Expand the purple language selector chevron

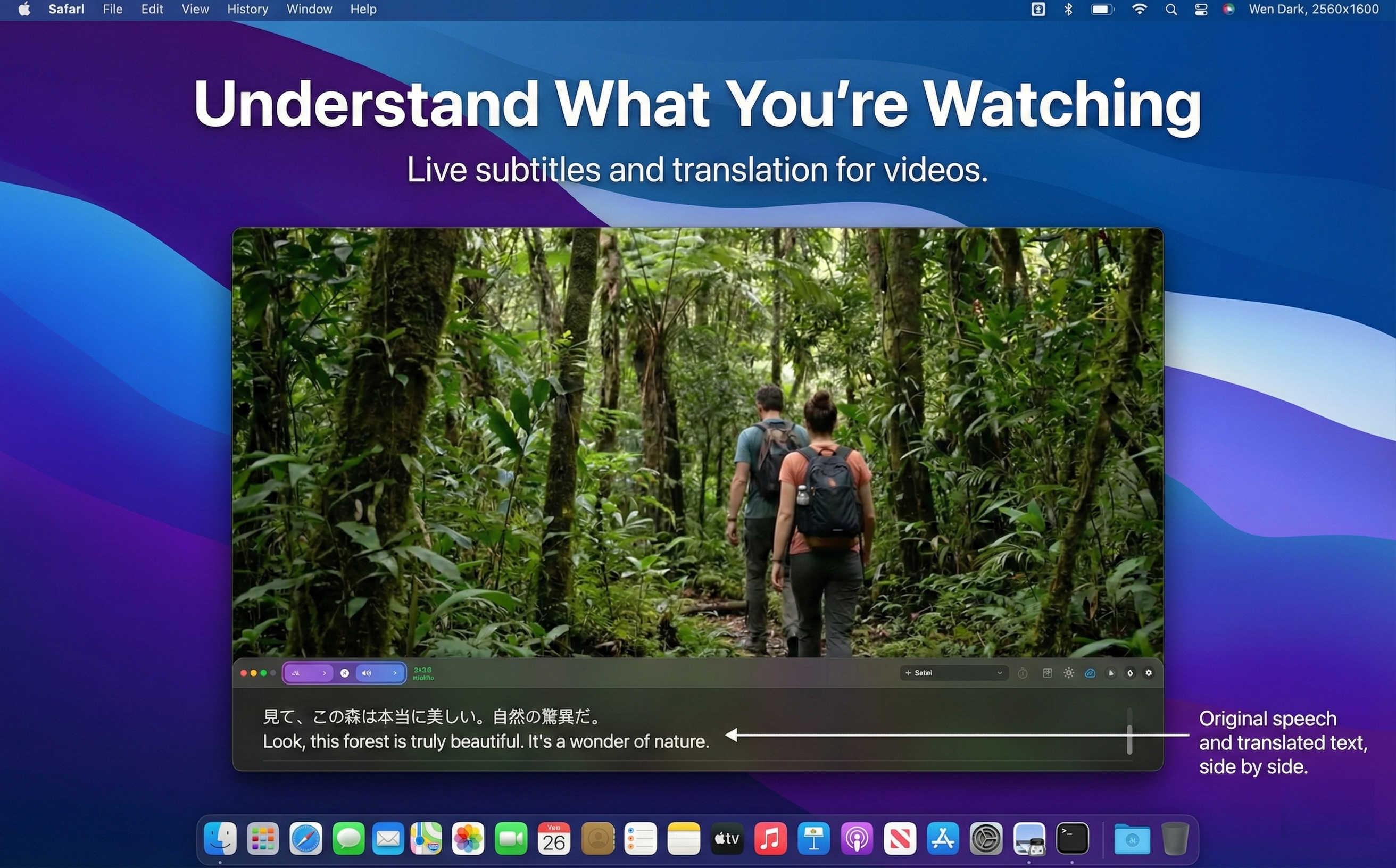325,673
